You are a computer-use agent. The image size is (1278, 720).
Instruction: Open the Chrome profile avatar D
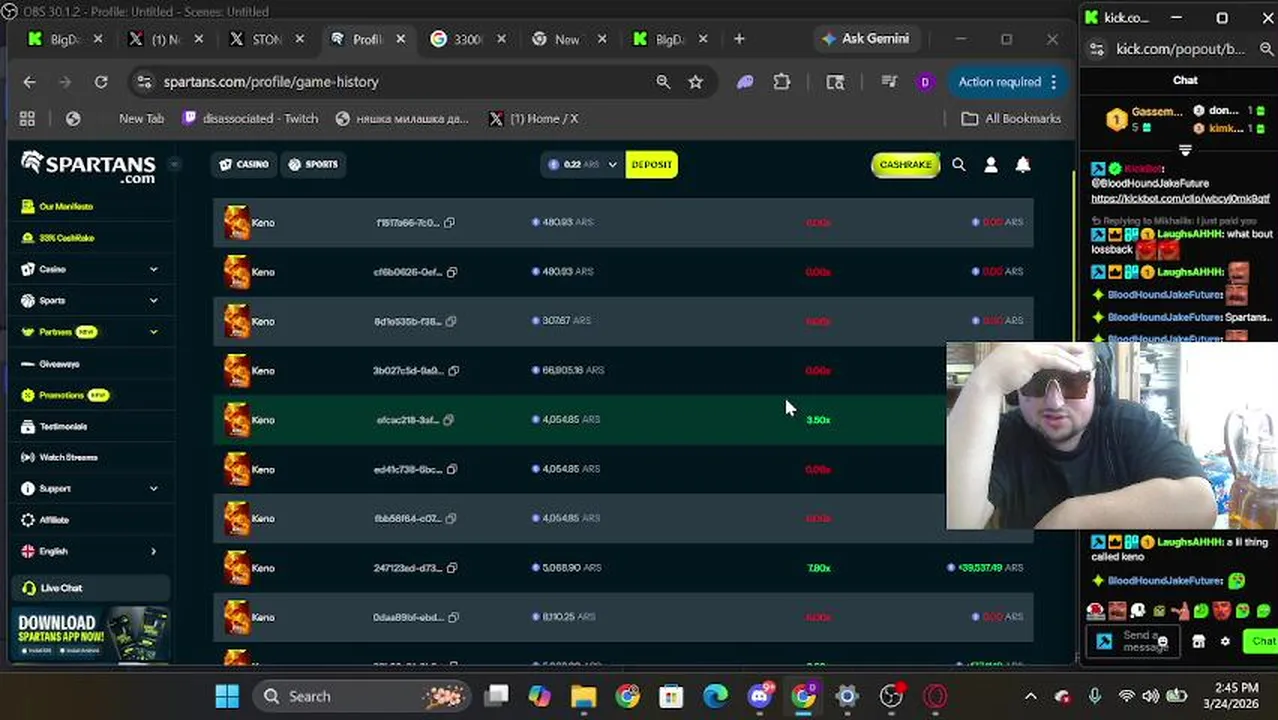(925, 82)
